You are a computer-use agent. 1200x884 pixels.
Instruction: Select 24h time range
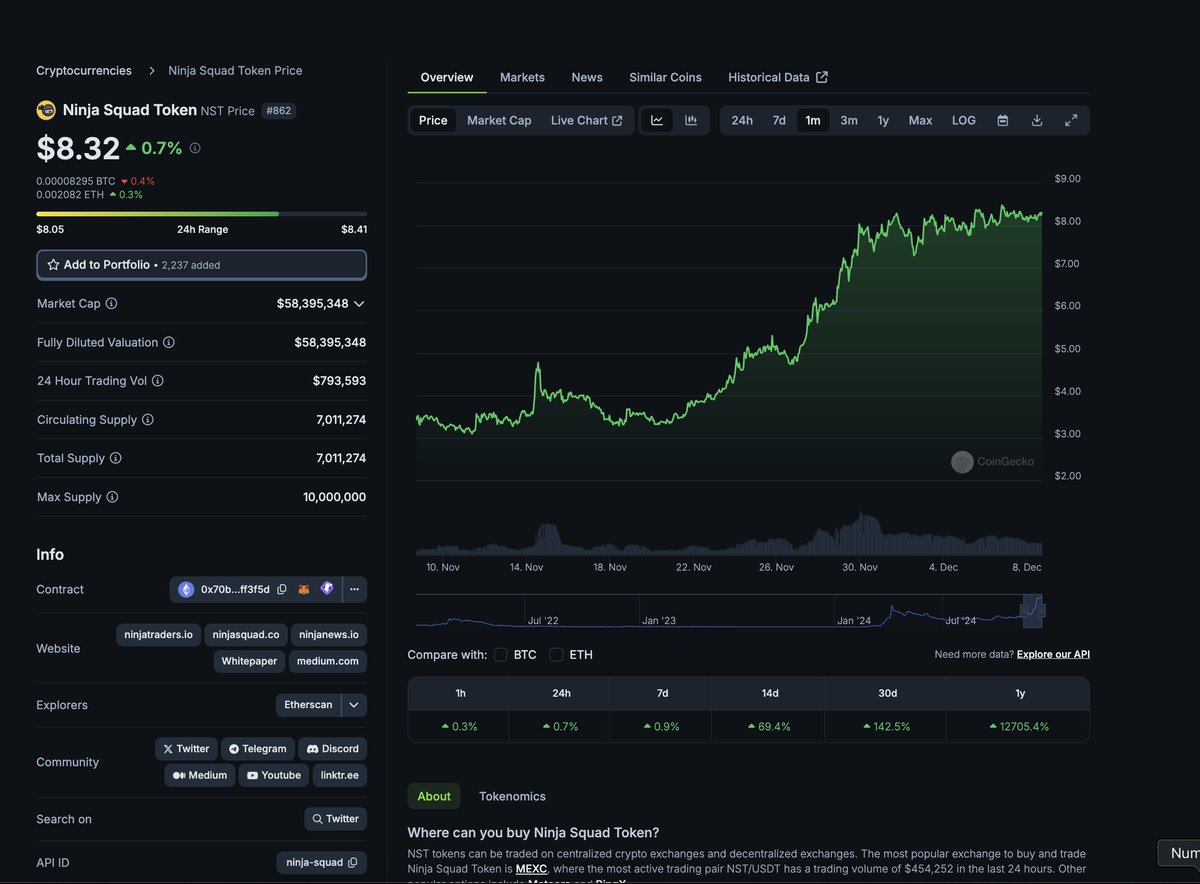coord(742,120)
